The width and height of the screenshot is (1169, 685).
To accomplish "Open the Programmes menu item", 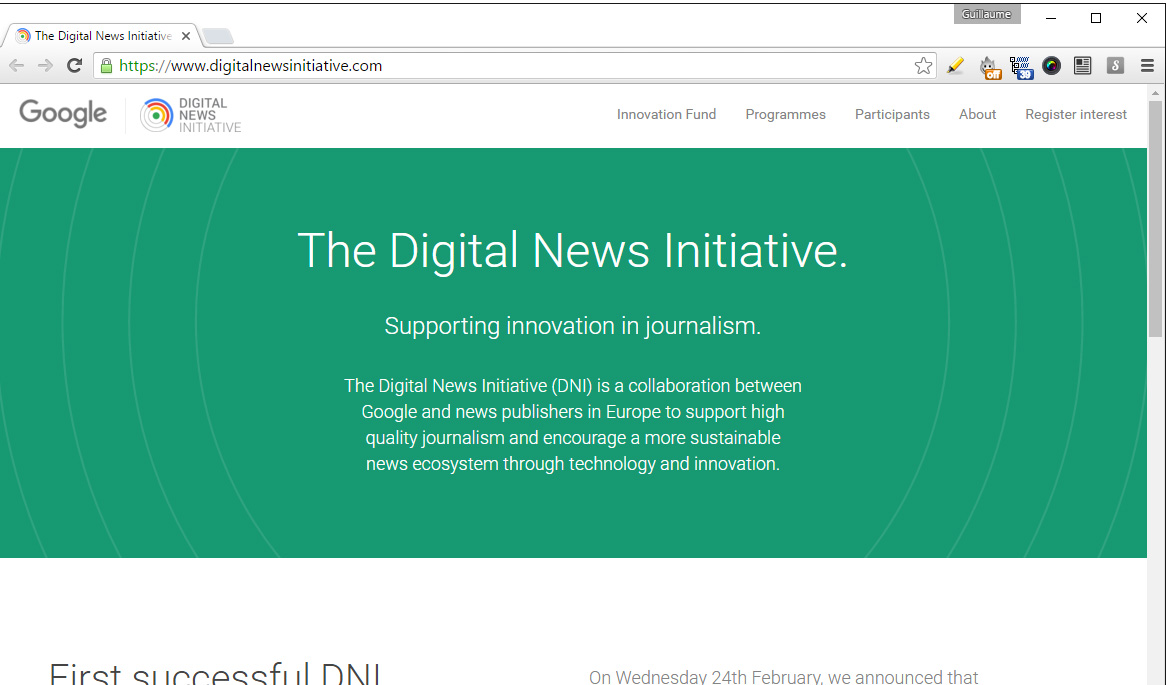I will [x=785, y=114].
